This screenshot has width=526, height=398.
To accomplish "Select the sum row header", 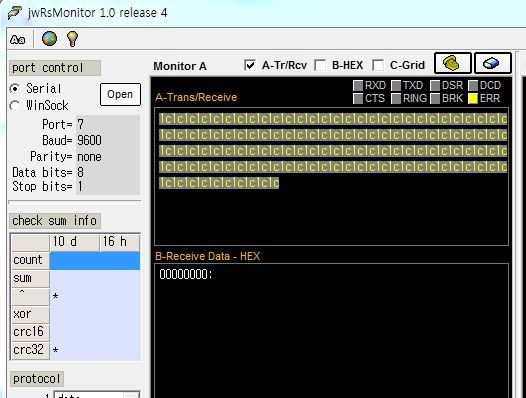I will pyautogui.click(x=30, y=278).
